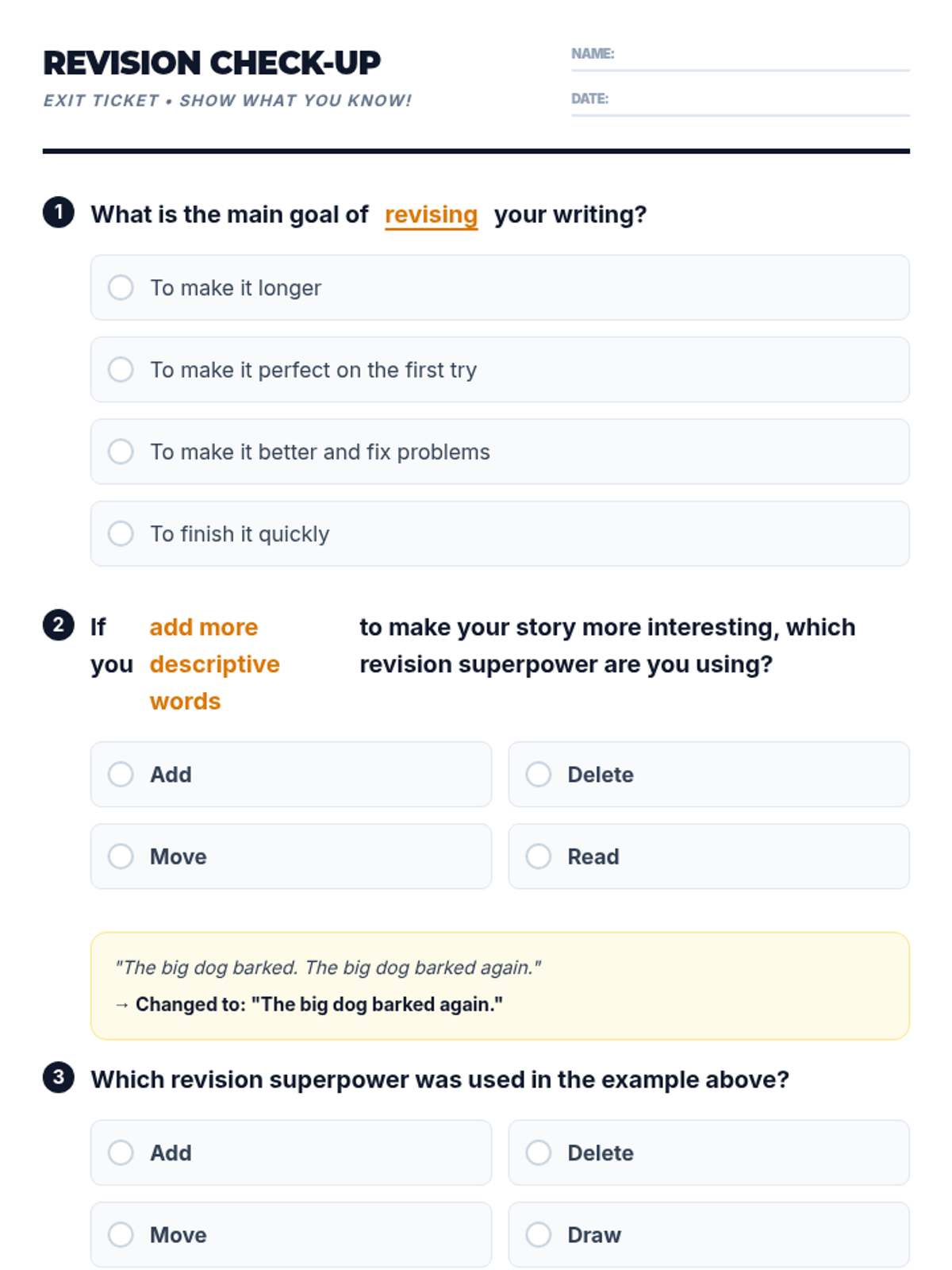Select the "Draw" answer option
The image size is (952, 1270).
pyautogui.click(x=538, y=1234)
